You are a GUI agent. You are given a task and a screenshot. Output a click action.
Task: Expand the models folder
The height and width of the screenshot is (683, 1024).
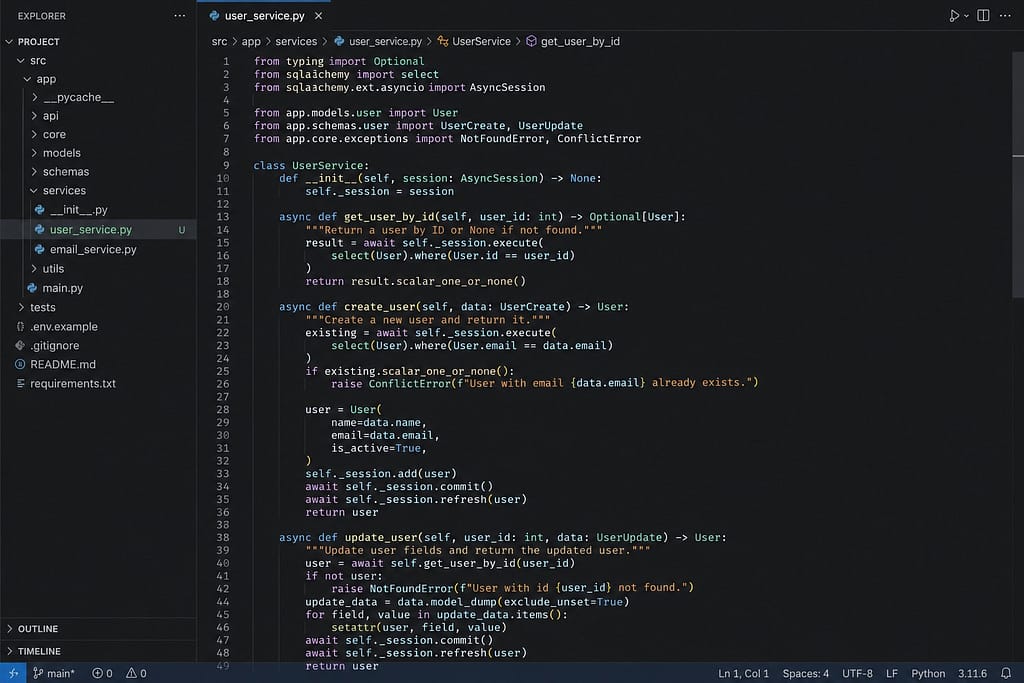(x=35, y=153)
